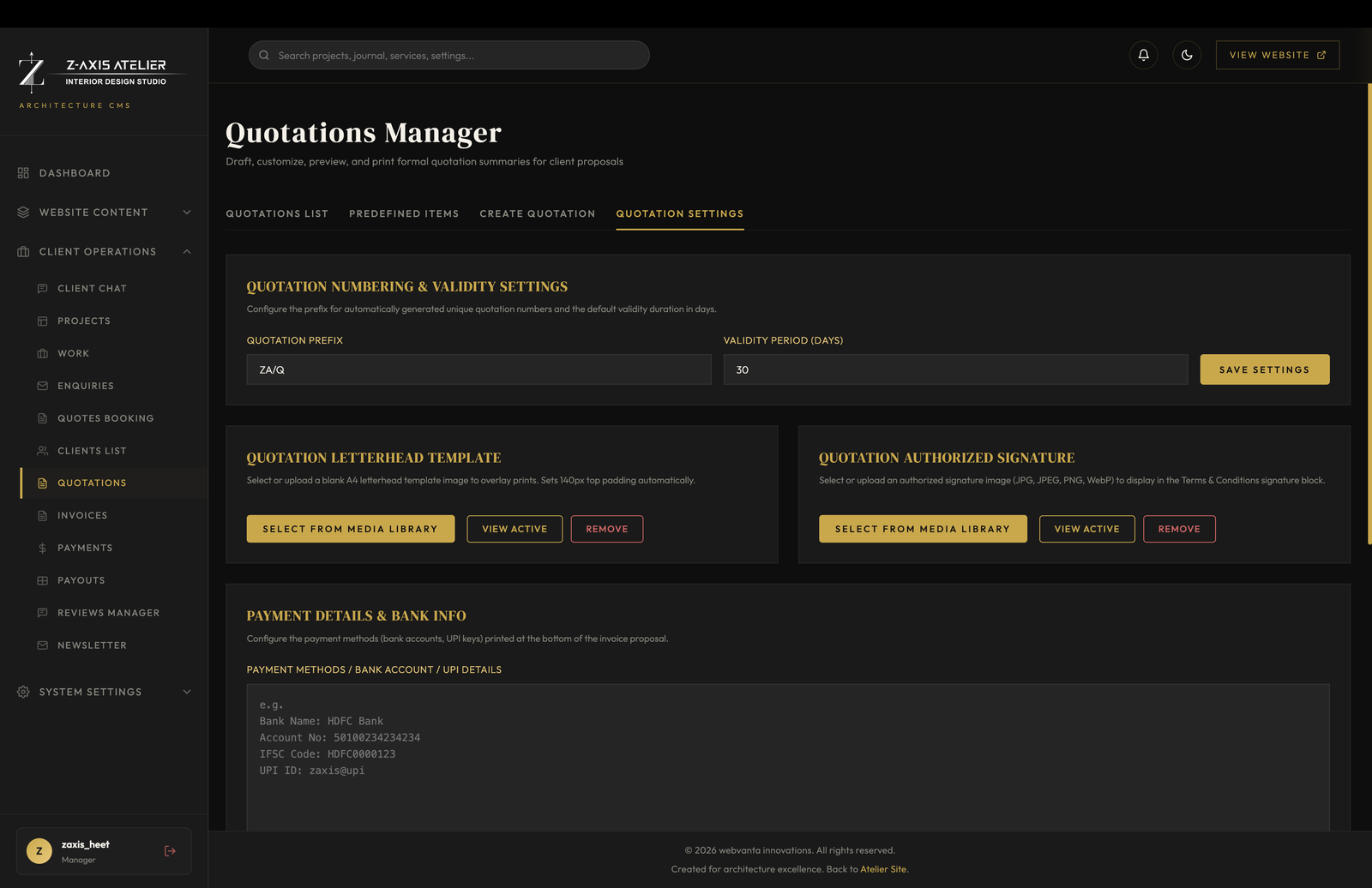Viewport: 1372px width, 888px height.
Task: Toggle dark mode moon icon
Action: click(1187, 55)
